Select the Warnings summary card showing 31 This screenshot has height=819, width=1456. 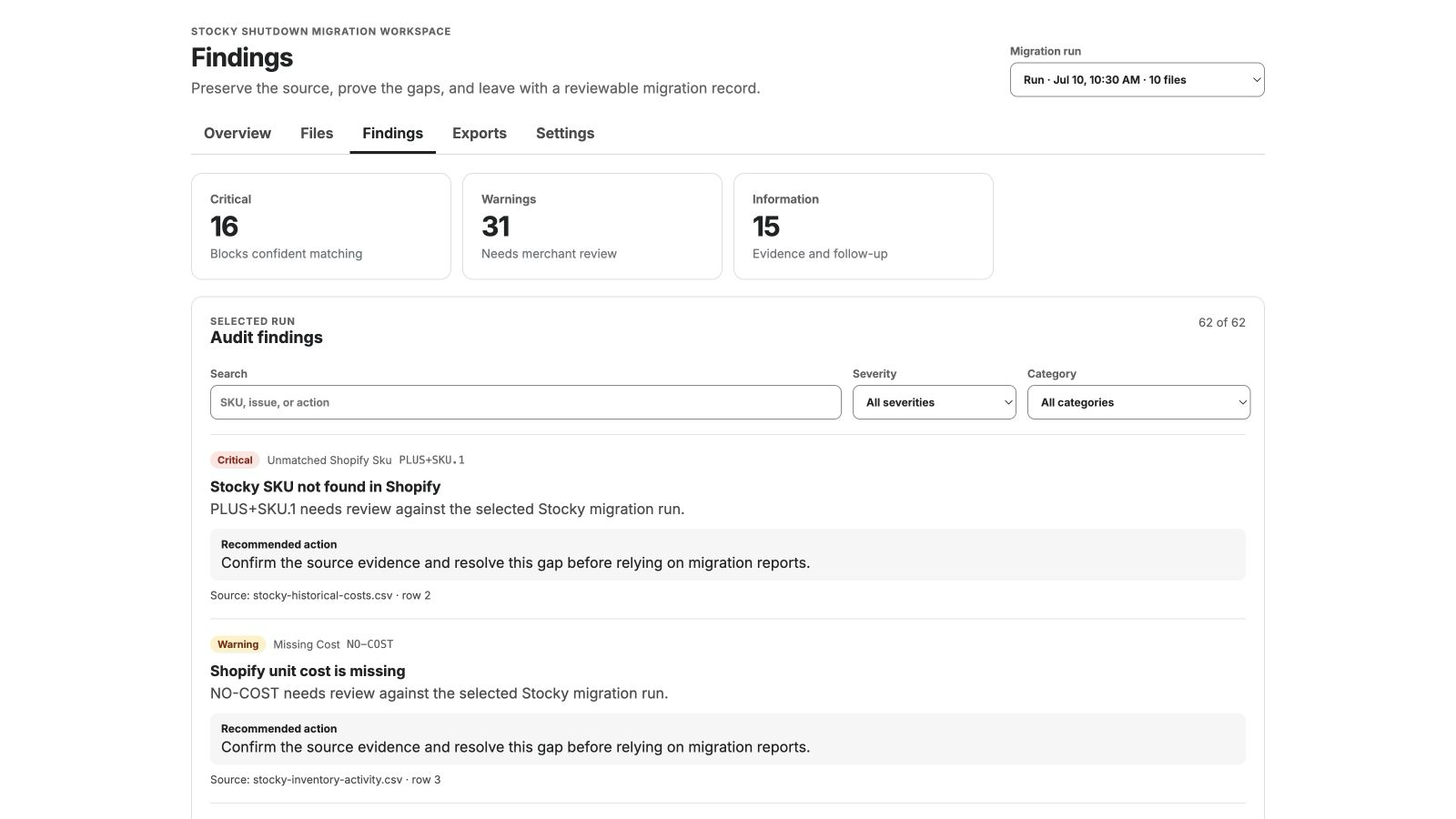tap(592, 227)
